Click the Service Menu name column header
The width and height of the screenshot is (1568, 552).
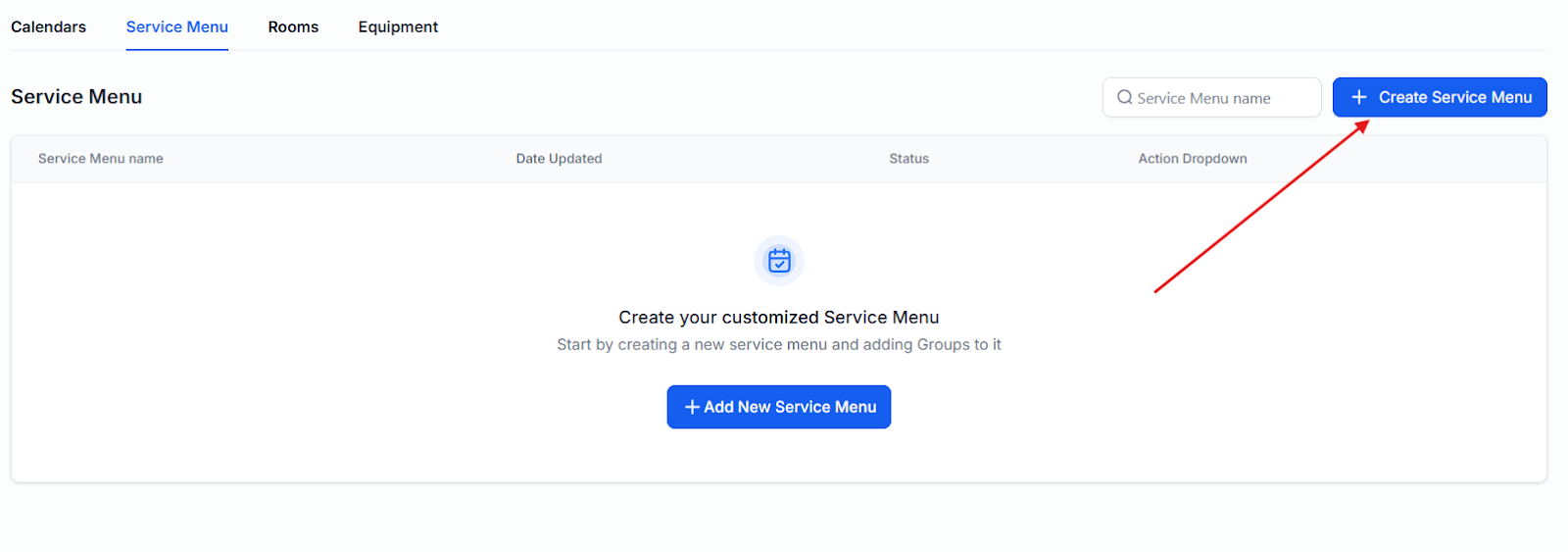[101, 159]
